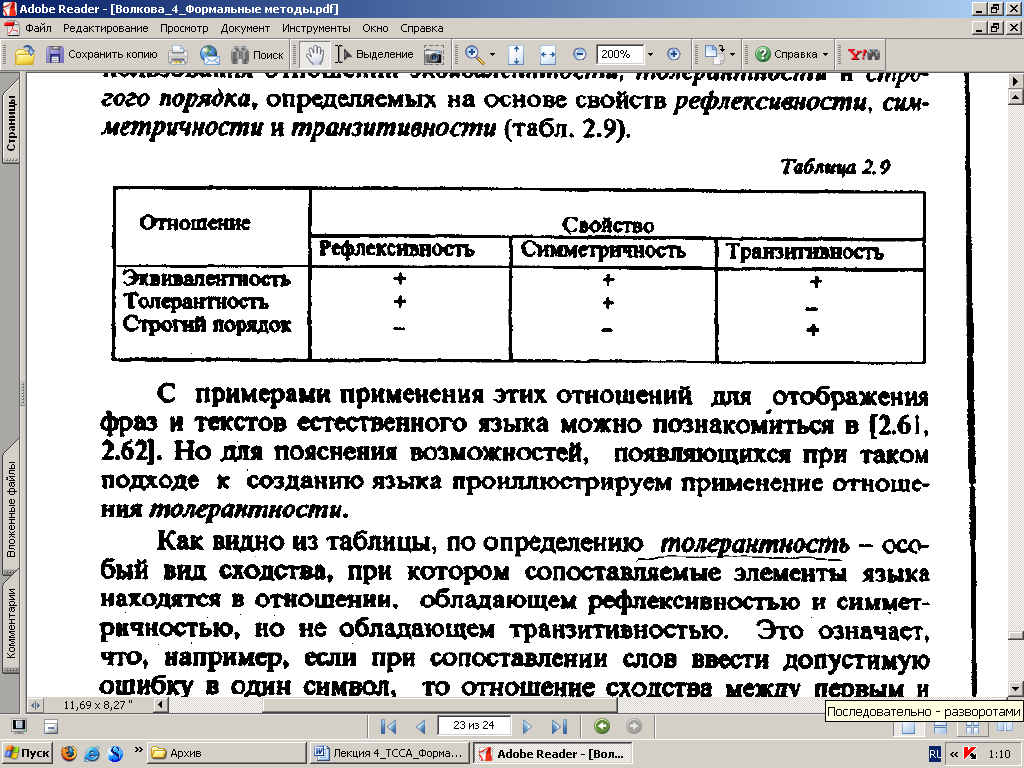Select the Hand tool
Screen dimensions: 1024x768
point(315,54)
